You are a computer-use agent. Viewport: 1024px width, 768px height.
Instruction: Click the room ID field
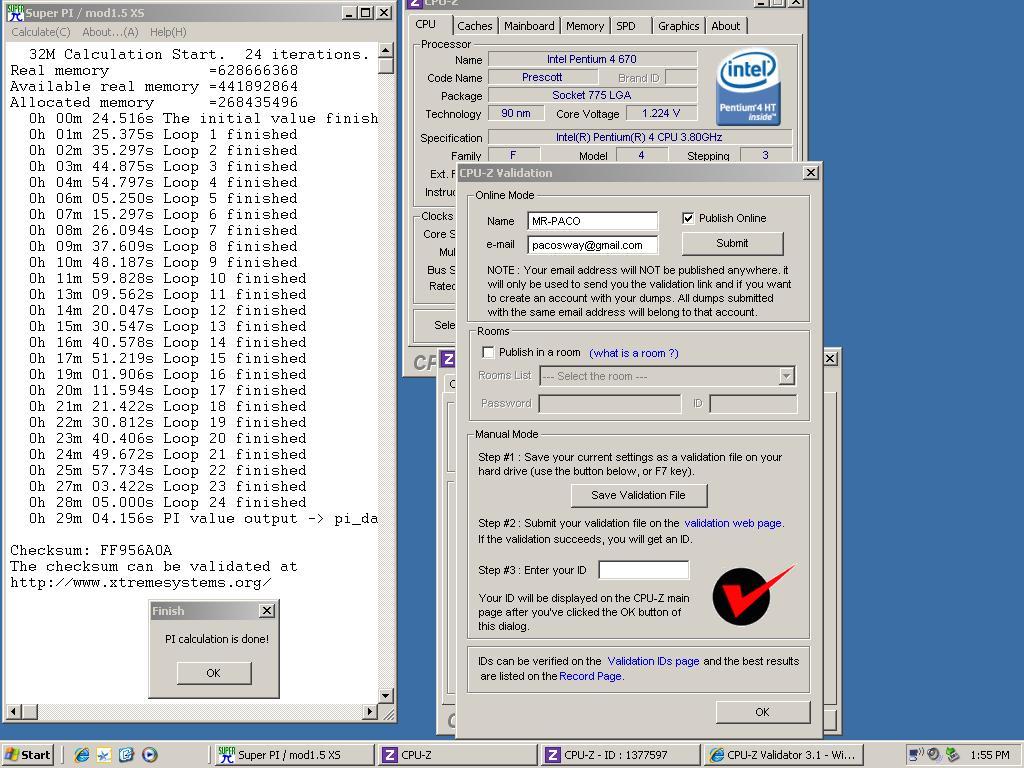pos(753,404)
